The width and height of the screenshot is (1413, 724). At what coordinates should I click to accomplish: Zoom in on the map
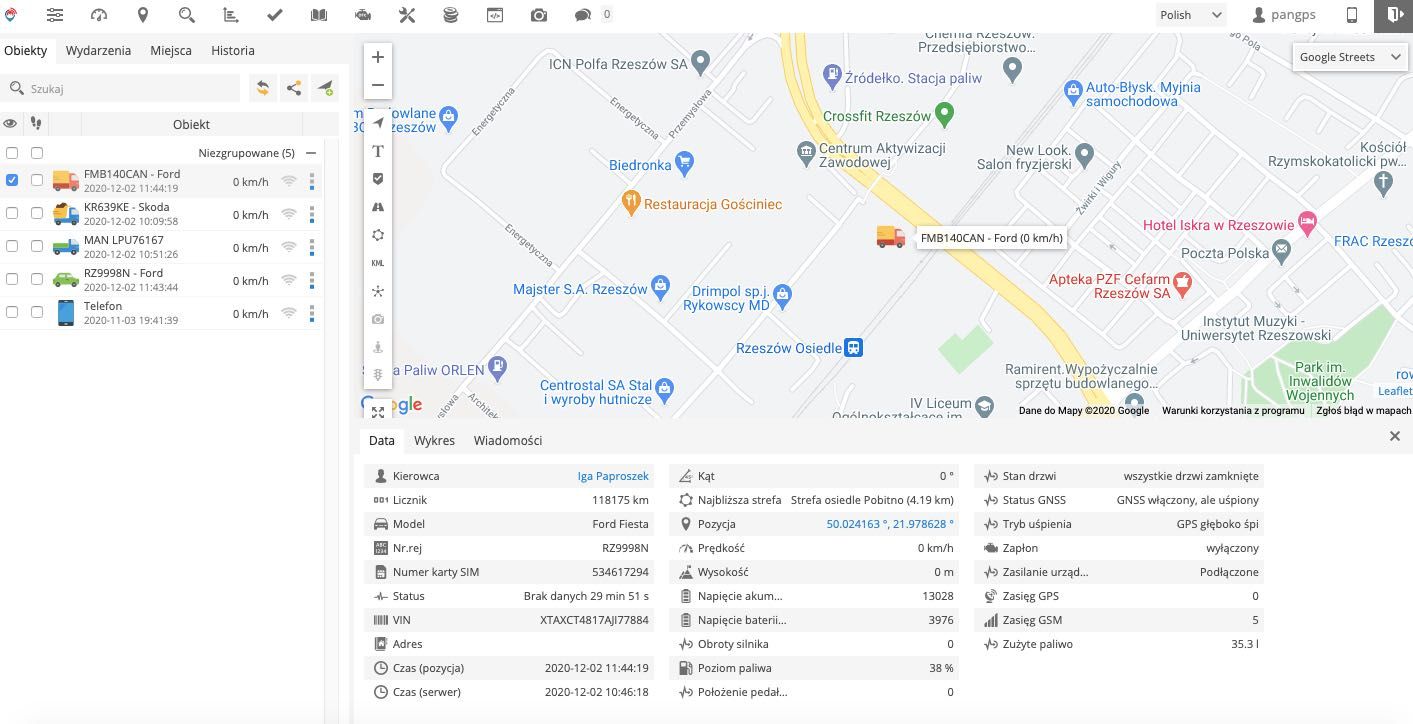[x=378, y=57]
